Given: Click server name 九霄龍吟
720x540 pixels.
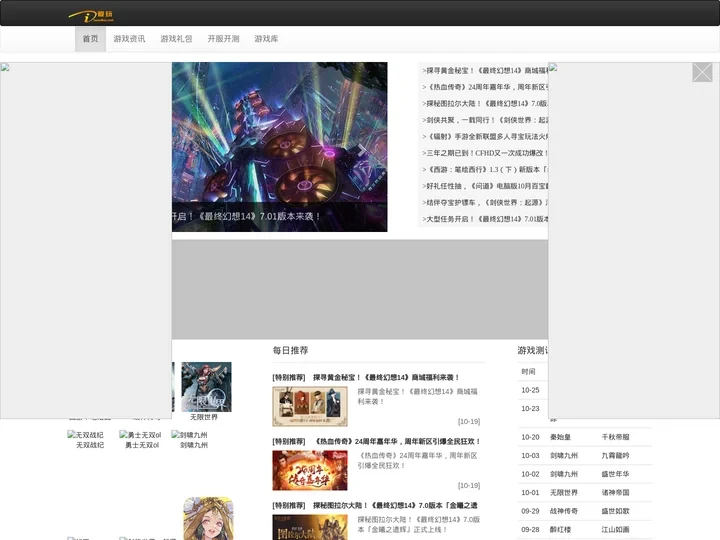Looking at the screenshot, I should pyautogui.click(x=615, y=456).
